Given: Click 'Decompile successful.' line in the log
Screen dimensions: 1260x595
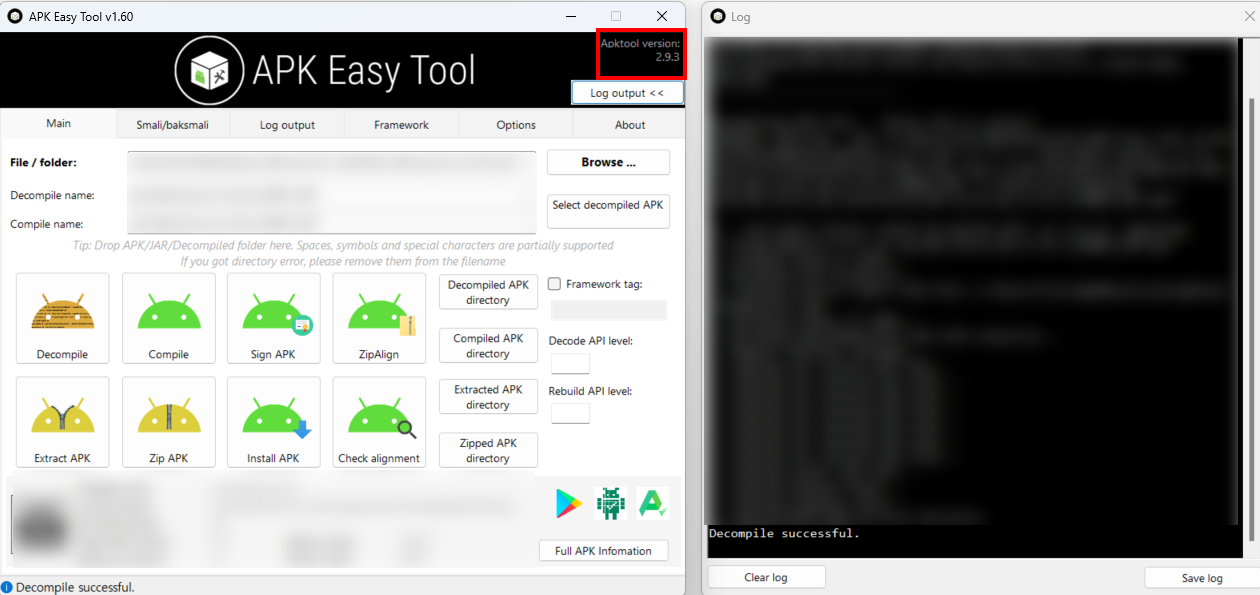Looking at the screenshot, I should coord(784,533).
